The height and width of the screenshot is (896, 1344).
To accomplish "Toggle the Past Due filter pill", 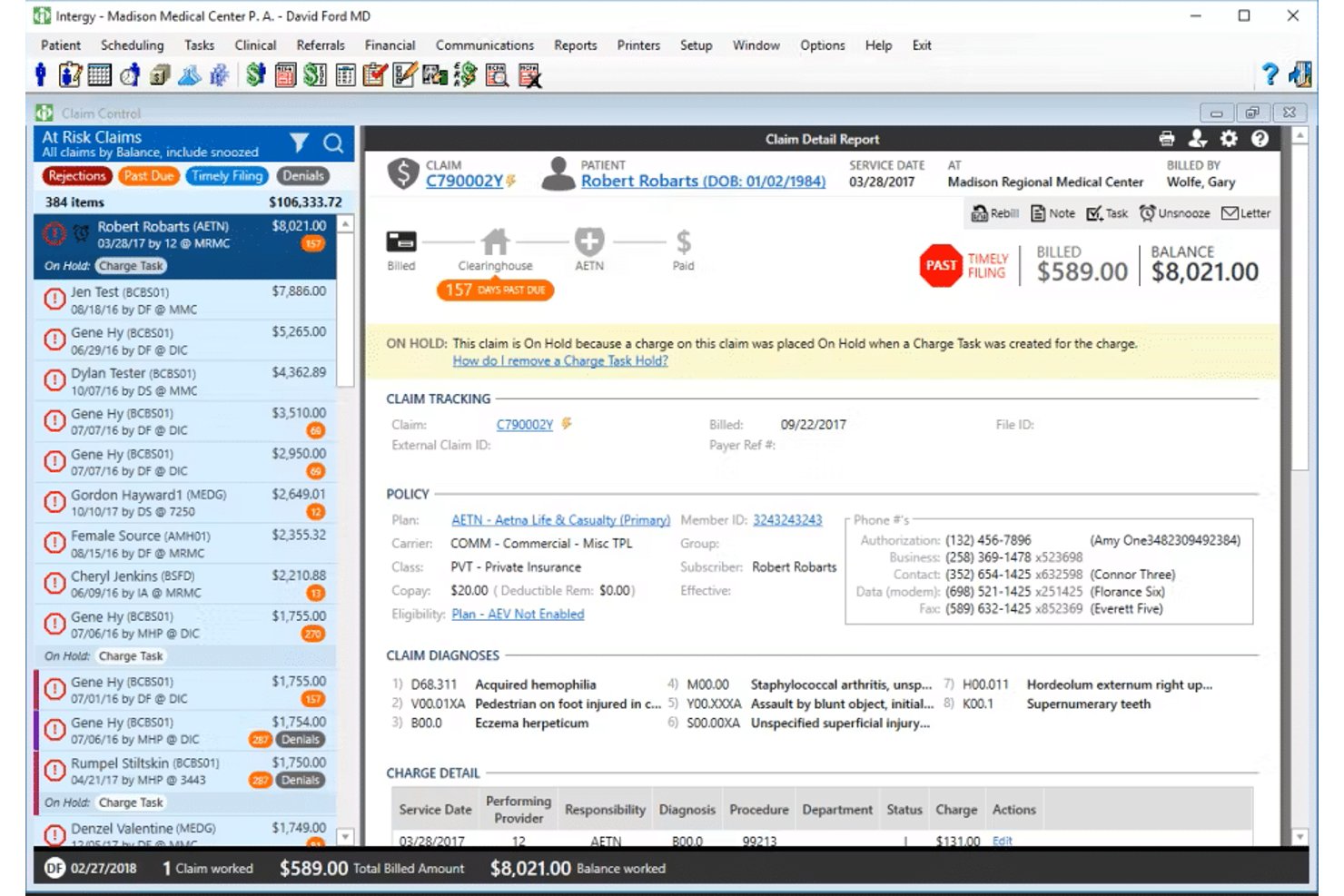I will pos(149,176).
